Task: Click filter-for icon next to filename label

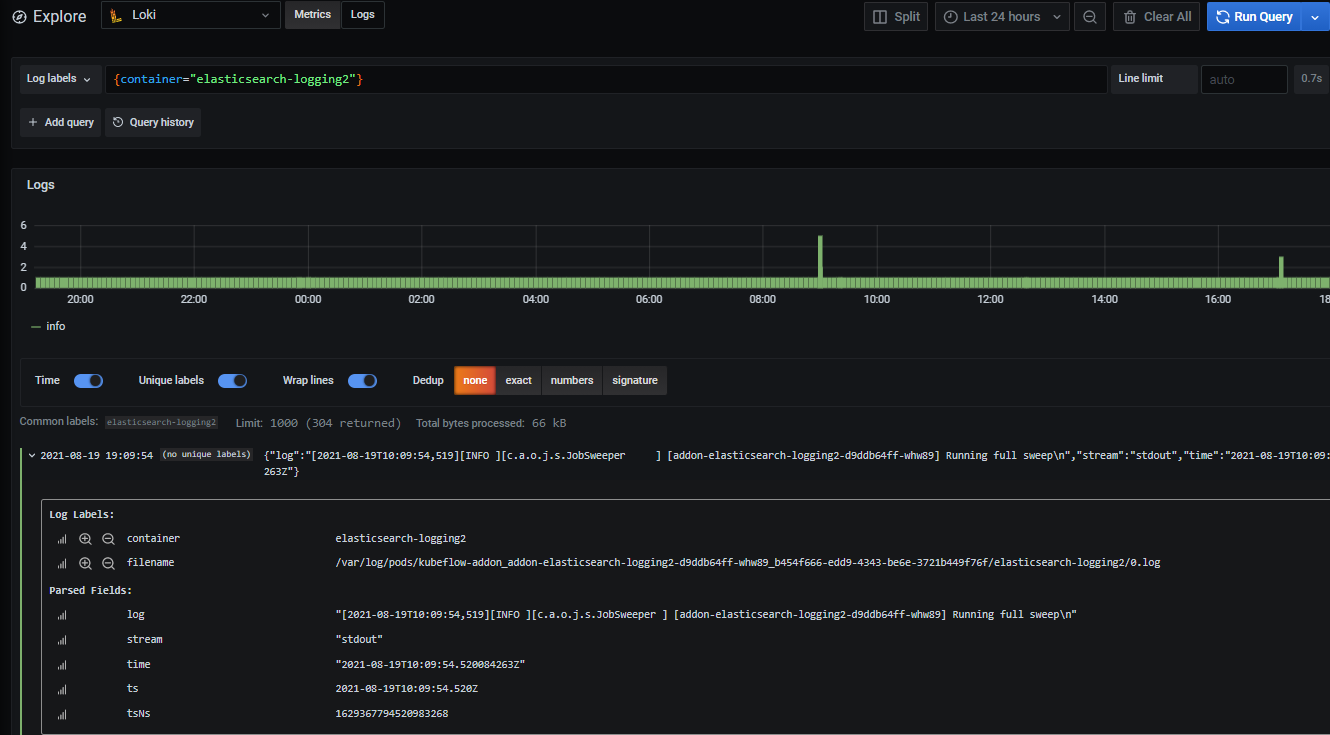Action: [85, 563]
